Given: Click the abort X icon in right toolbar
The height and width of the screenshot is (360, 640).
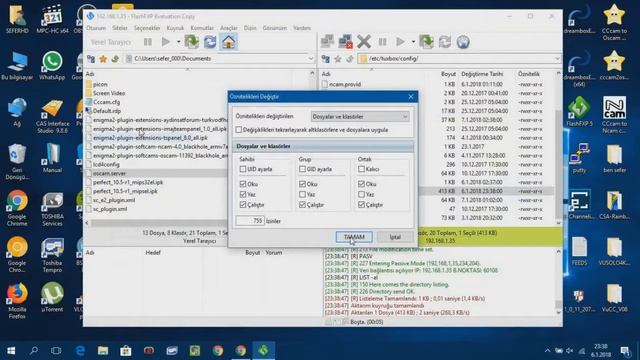Looking at the screenshot, I should point(364,42).
